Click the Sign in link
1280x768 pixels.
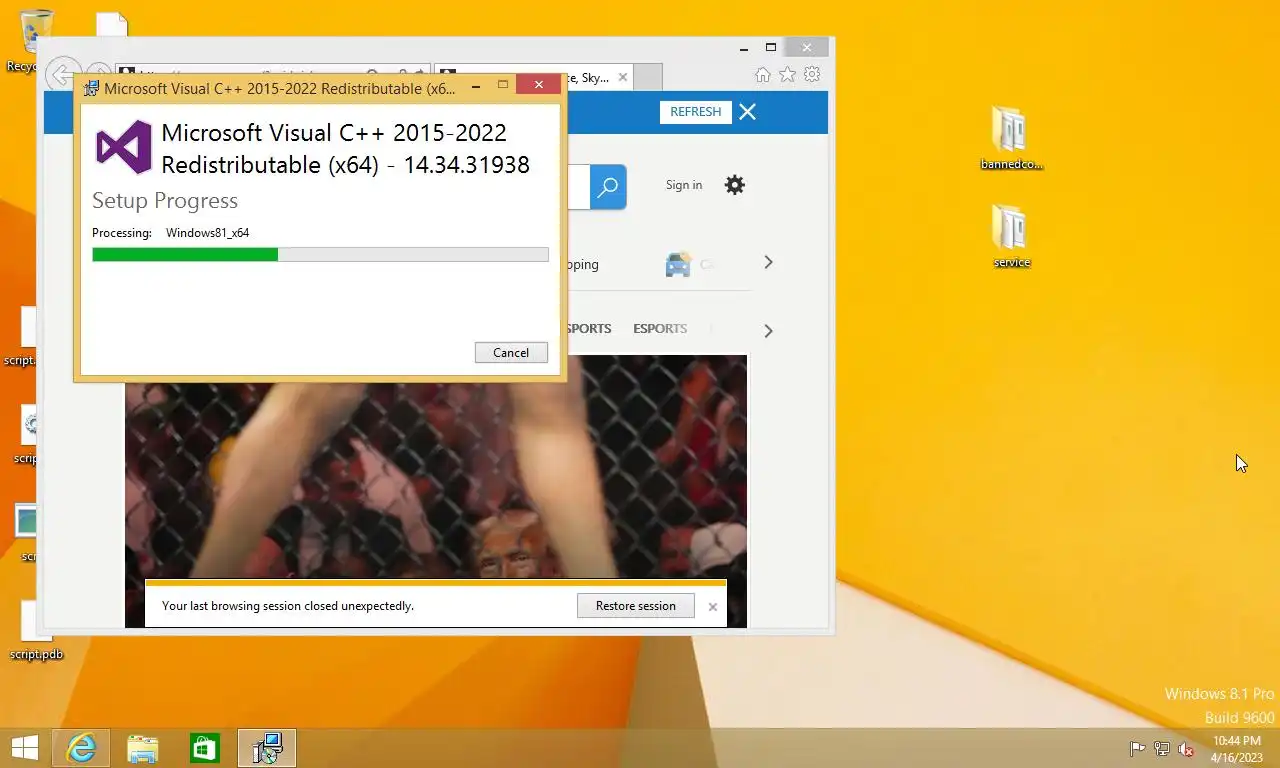pos(684,185)
